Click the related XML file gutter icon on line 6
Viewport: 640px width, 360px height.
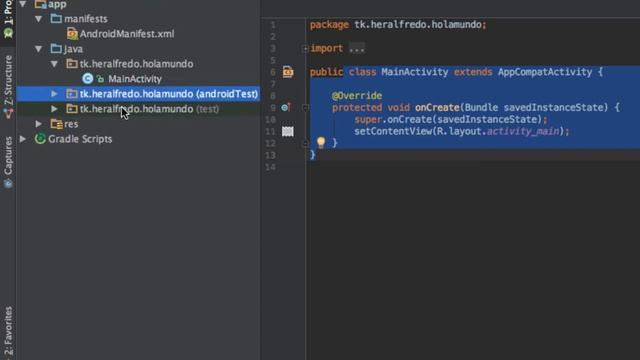pyautogui.click(x=288, y=72)
